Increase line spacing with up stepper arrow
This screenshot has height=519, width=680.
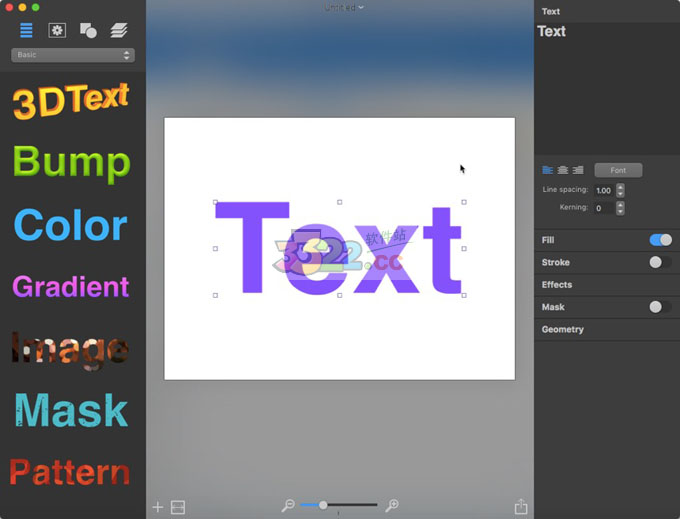pyautogui.click(x=620, y=186)
